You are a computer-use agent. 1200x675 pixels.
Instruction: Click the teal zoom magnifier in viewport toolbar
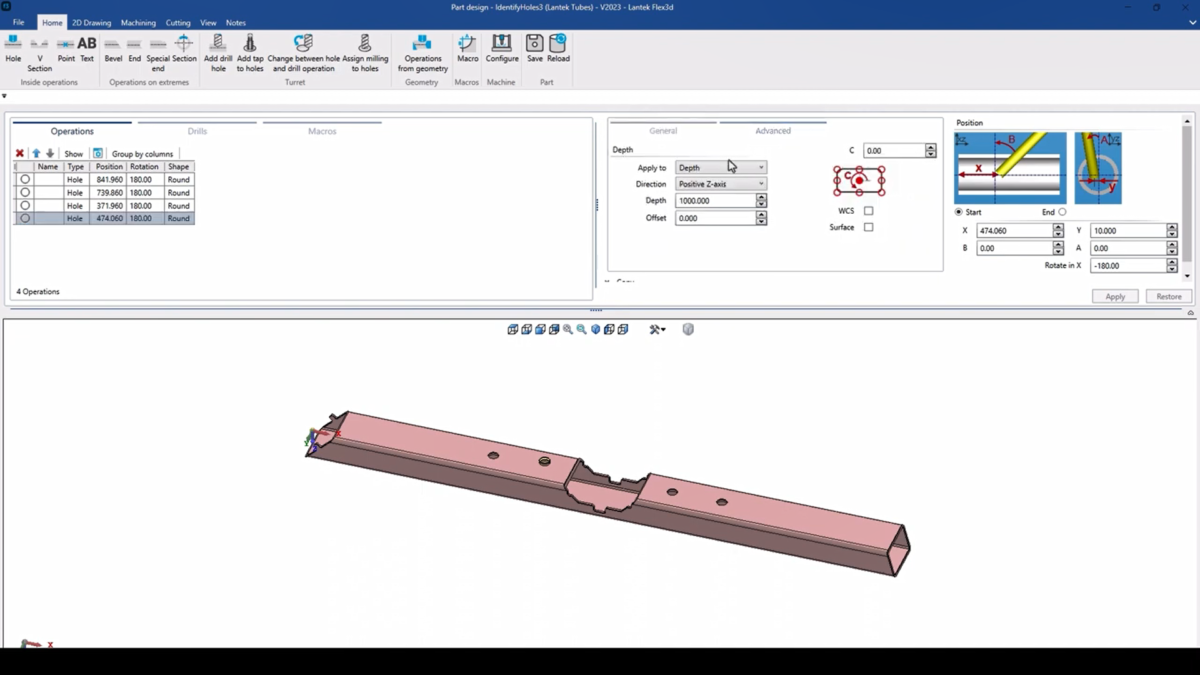[581, 329]
